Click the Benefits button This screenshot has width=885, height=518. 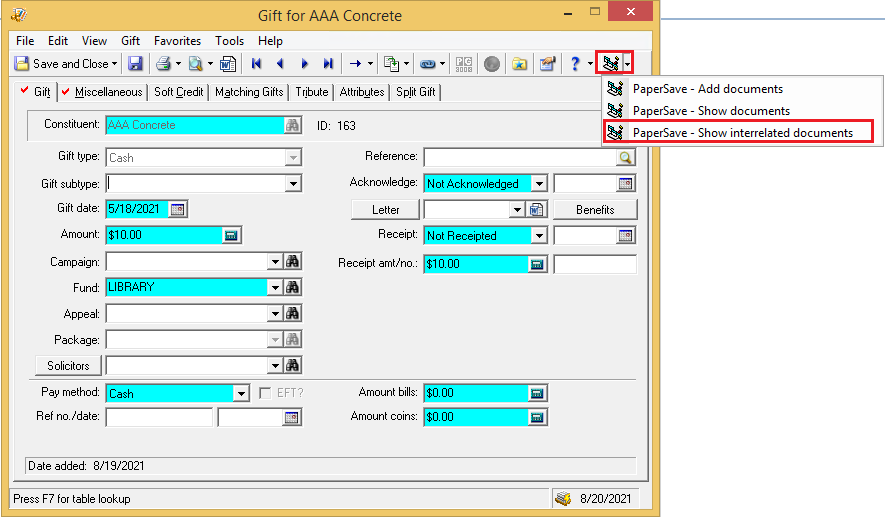point(595,210)
